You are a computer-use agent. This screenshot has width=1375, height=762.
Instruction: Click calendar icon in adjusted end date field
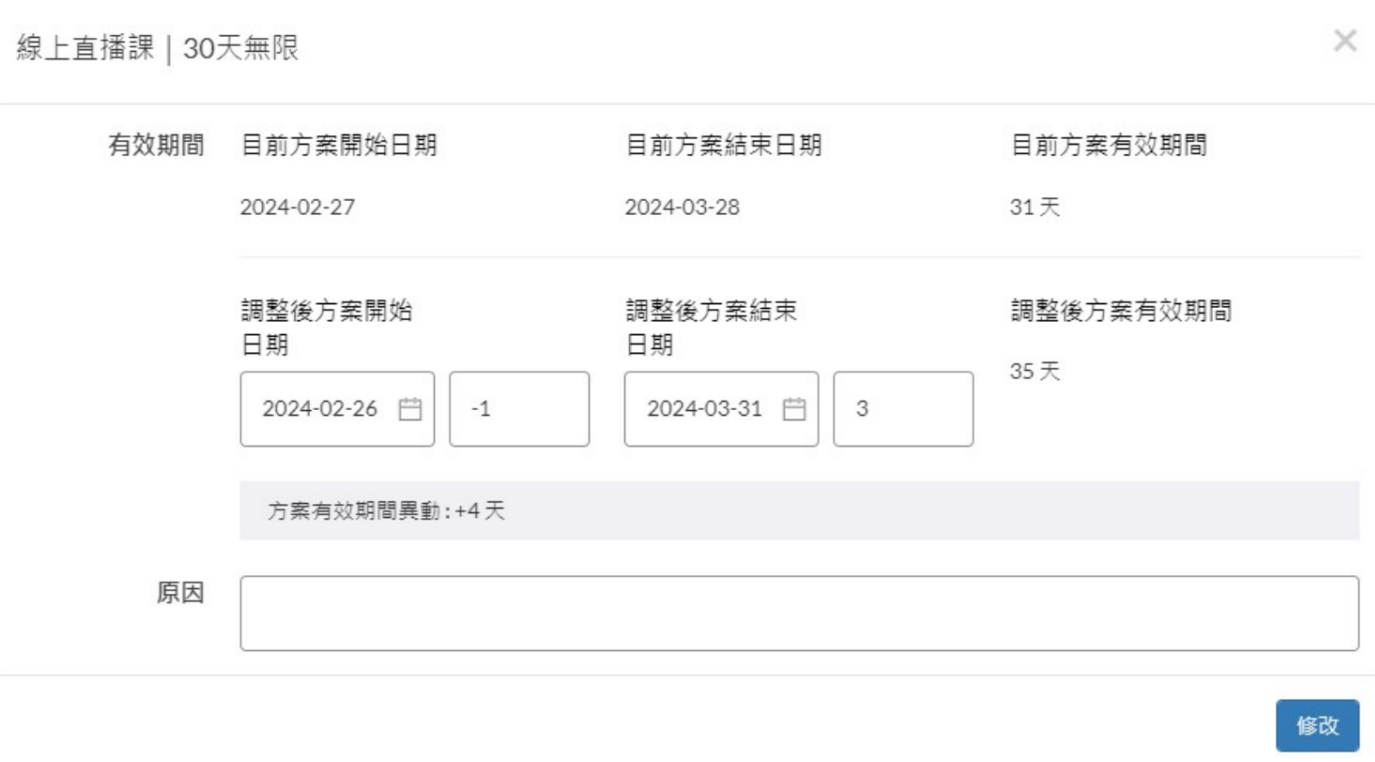click(794, 409)
